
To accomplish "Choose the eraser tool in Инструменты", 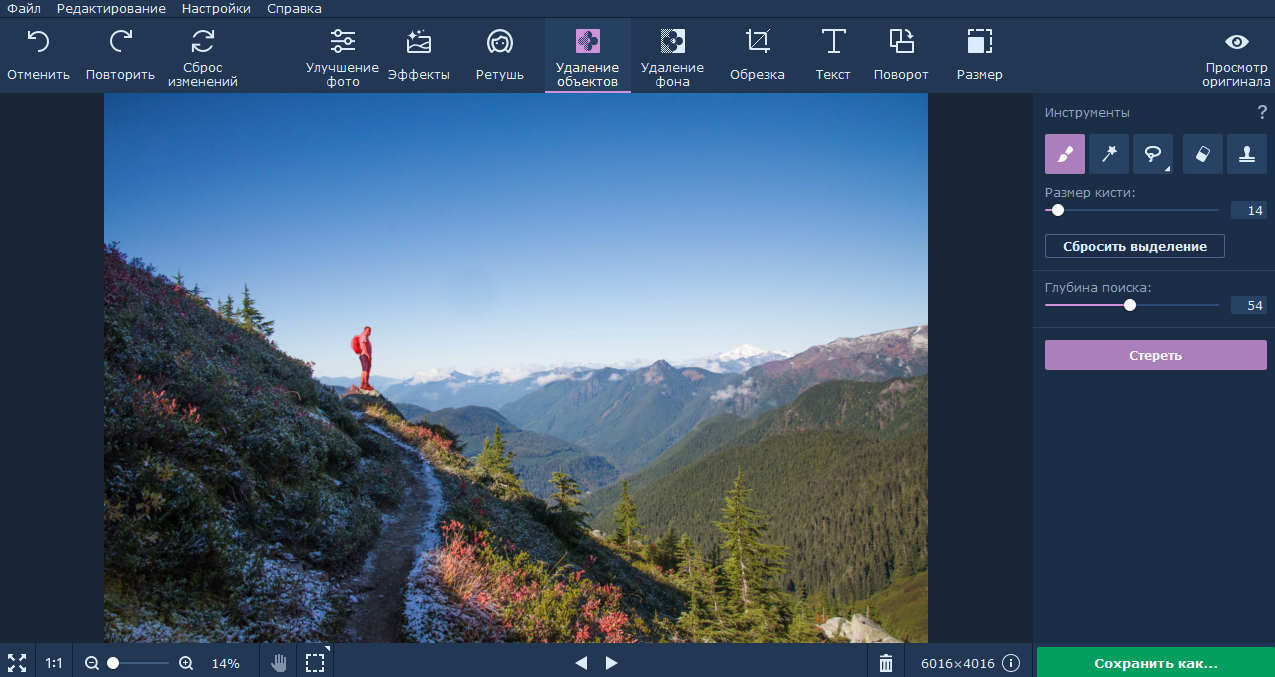I will pyautogui.click(x=1202, y=154).
